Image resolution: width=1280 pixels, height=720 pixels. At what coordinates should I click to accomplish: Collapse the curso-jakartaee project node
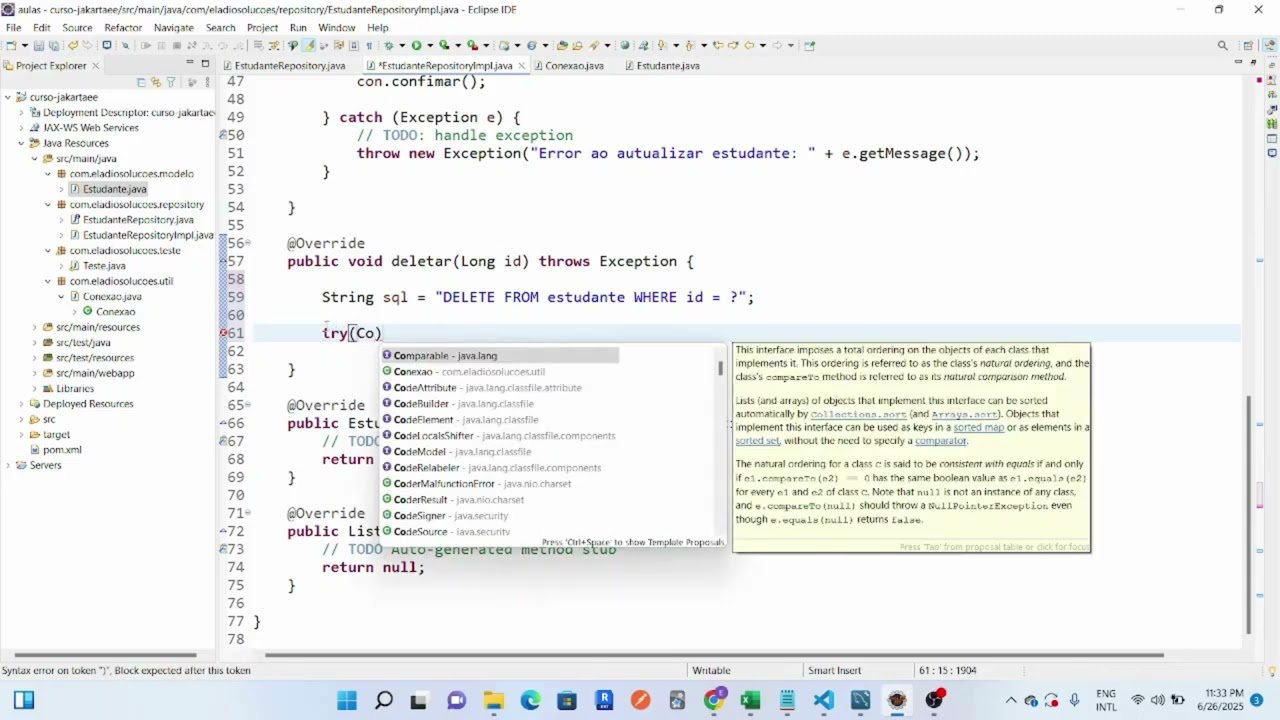click(8, 97)
